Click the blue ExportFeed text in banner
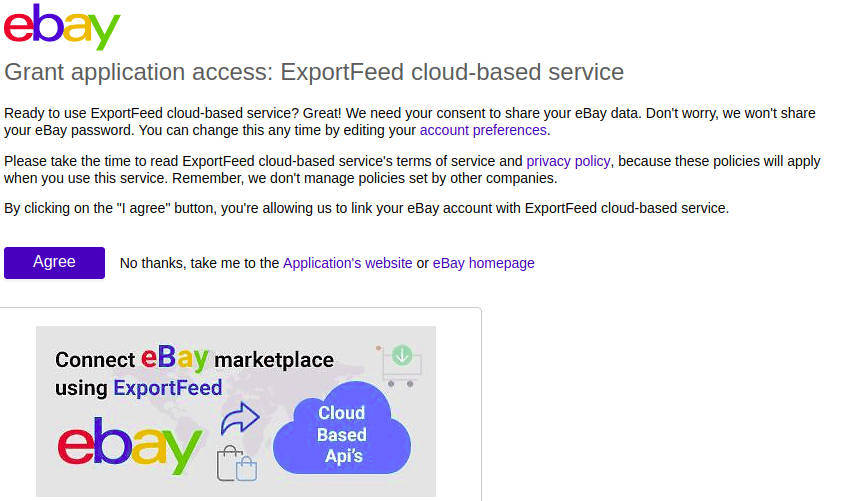This screenshot has width=849, height=501. [x=167, y=388]
